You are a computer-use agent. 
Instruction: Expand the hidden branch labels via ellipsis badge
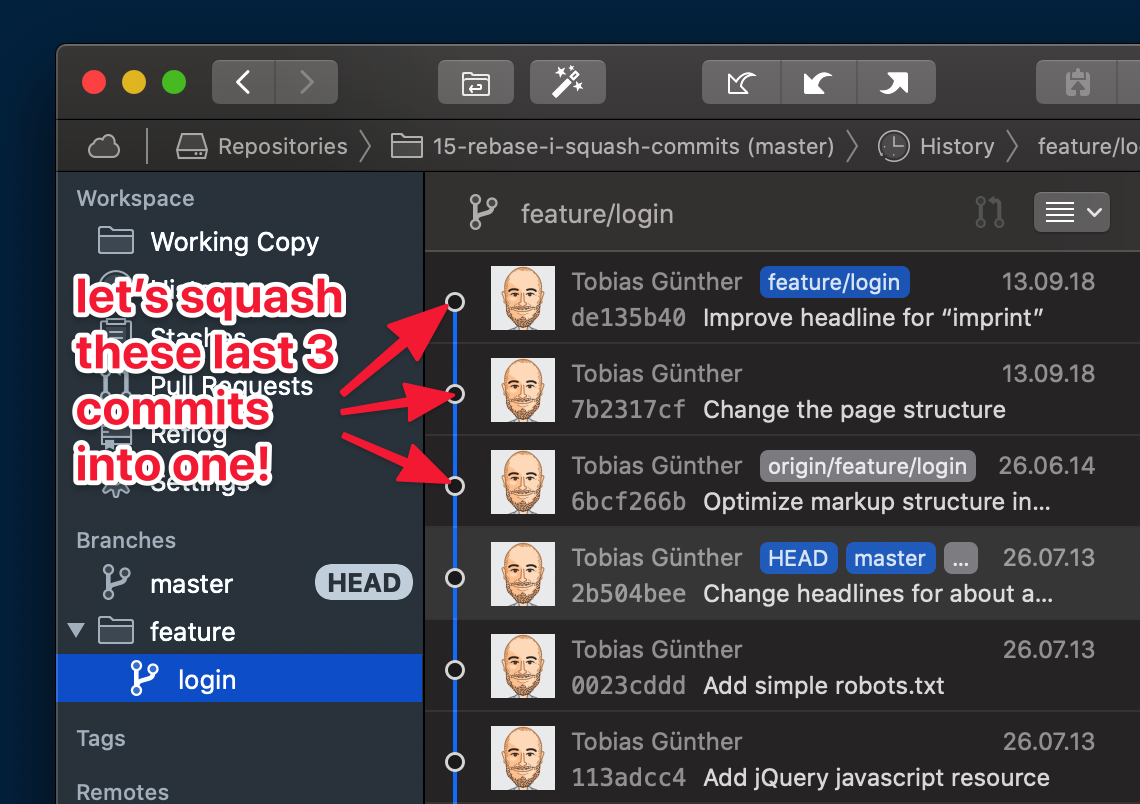960,558
